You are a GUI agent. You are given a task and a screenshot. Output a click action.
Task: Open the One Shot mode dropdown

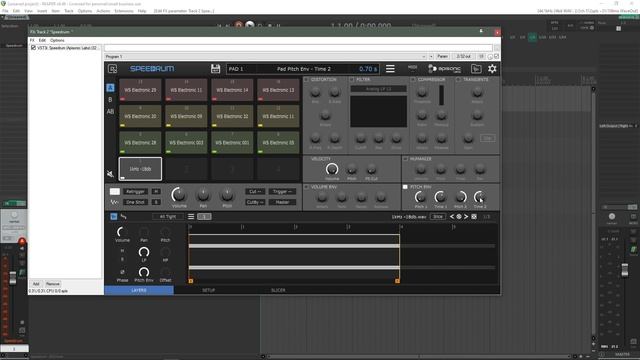pos(136,202)
